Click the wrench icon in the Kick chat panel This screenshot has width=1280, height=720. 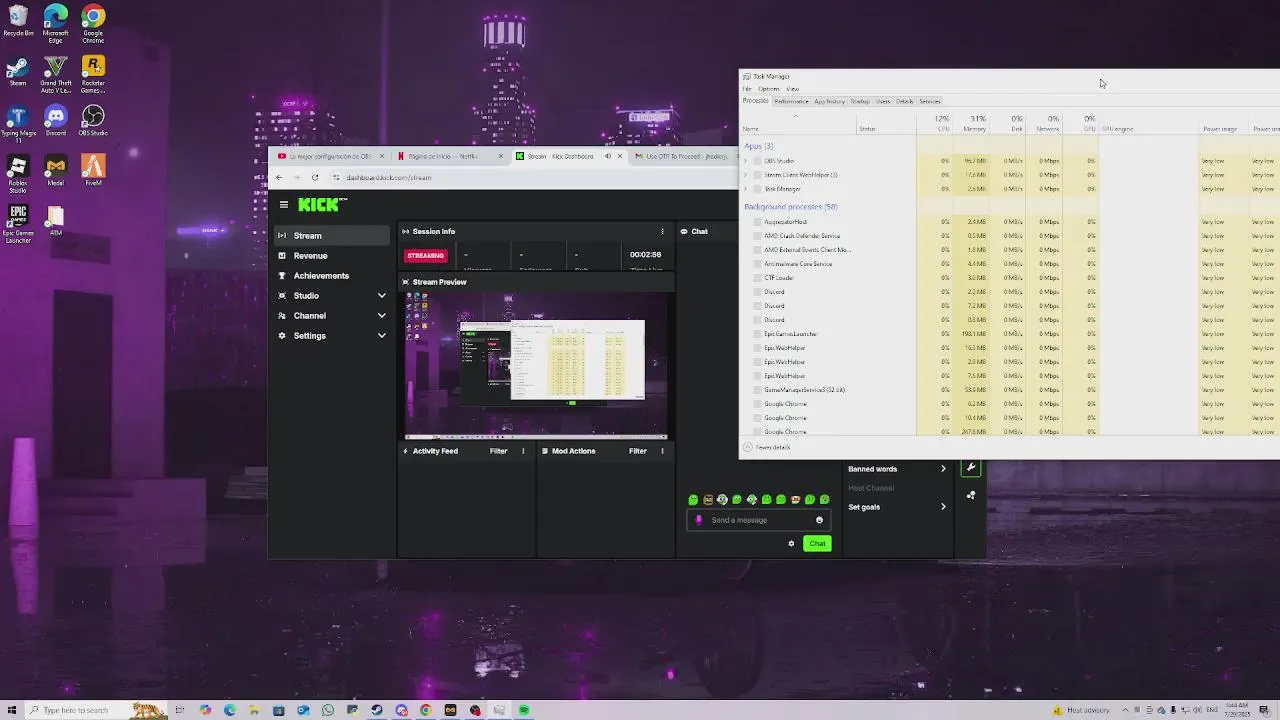pos(971,468)
